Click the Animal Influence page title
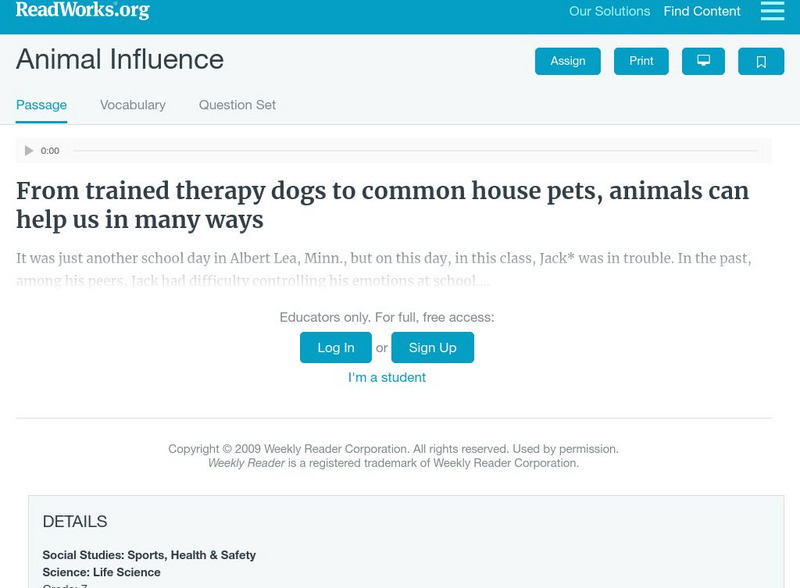 [x=120, y=60]
